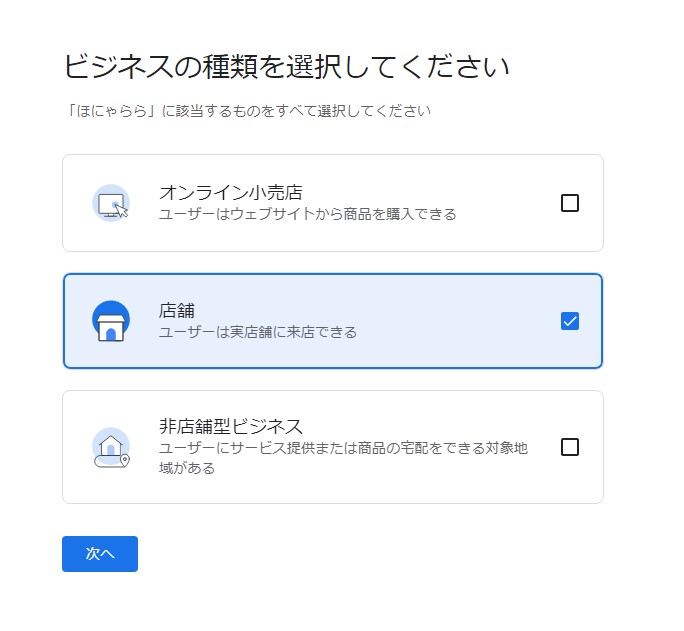
Task: Click the ユーザーは実店舗に来店できる description
Action: click(x=258, y=332)
